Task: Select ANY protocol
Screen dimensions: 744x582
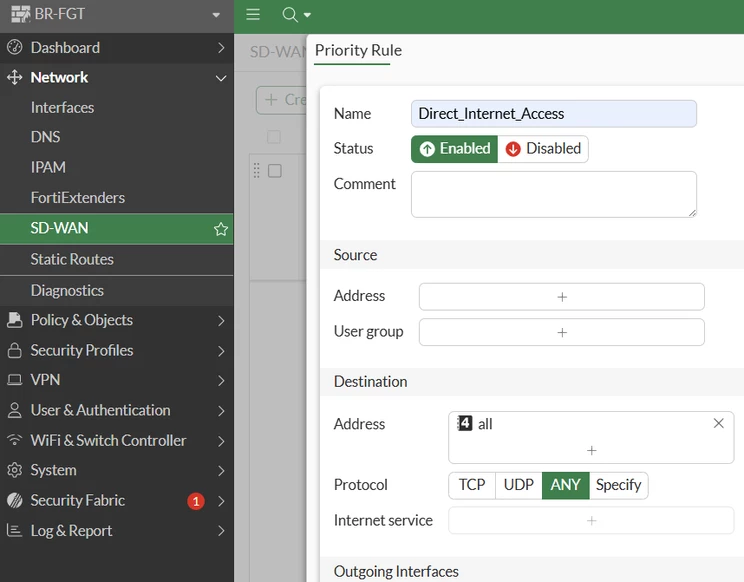Action: coord(566,485)
